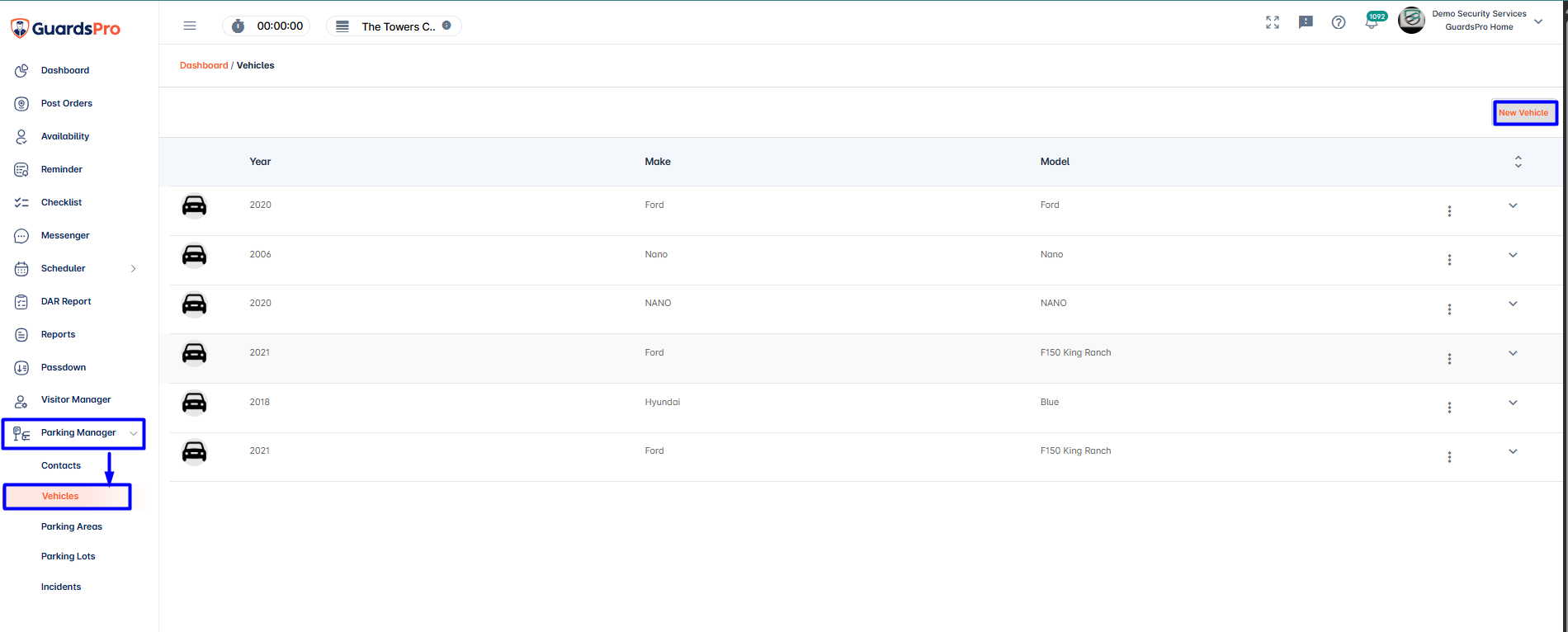Click the user profile avatar

point(1411,21)
